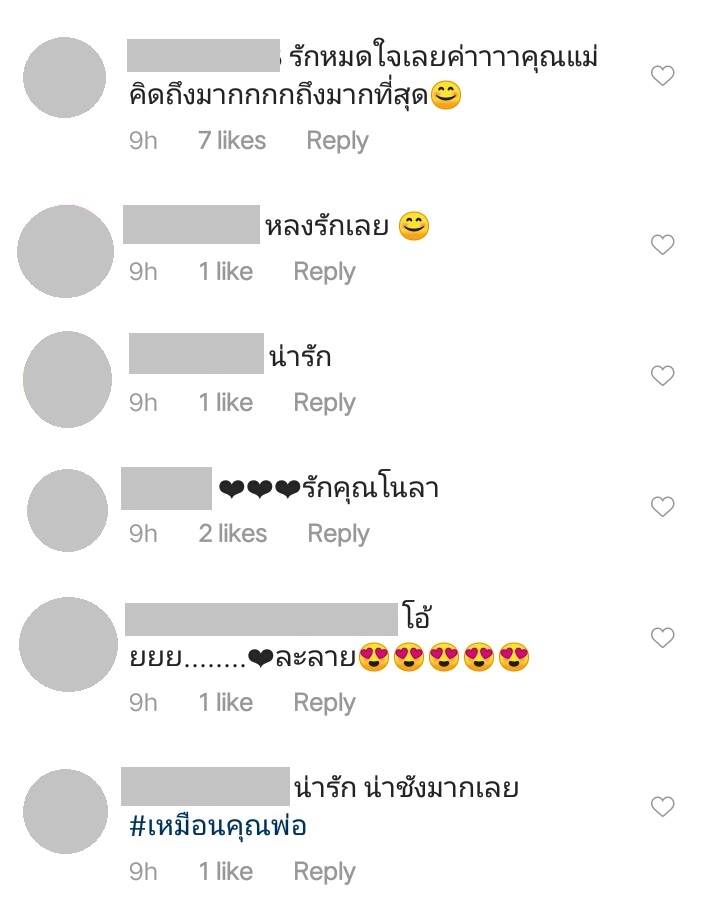Screen dimensions: 719x917
Task: Tap heart next to 'รักคุณโนลา' comment
Action: [662, 506]
